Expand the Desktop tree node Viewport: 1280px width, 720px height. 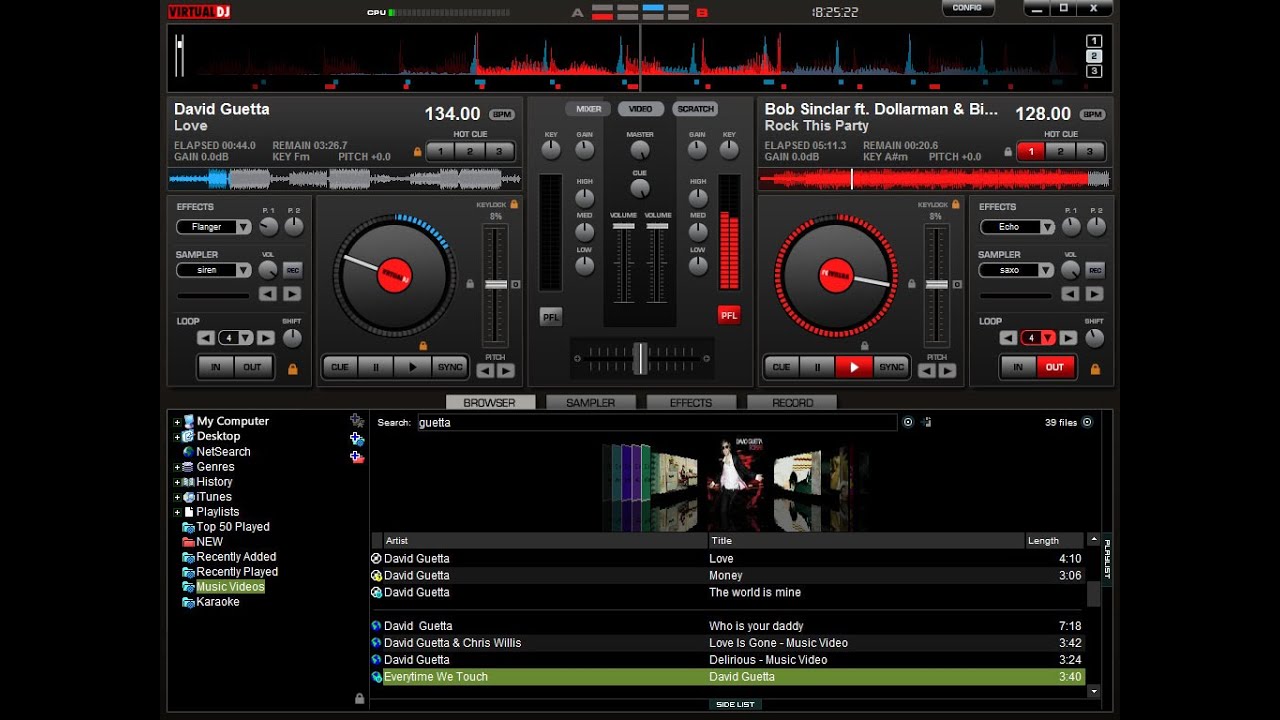point(177,437)
